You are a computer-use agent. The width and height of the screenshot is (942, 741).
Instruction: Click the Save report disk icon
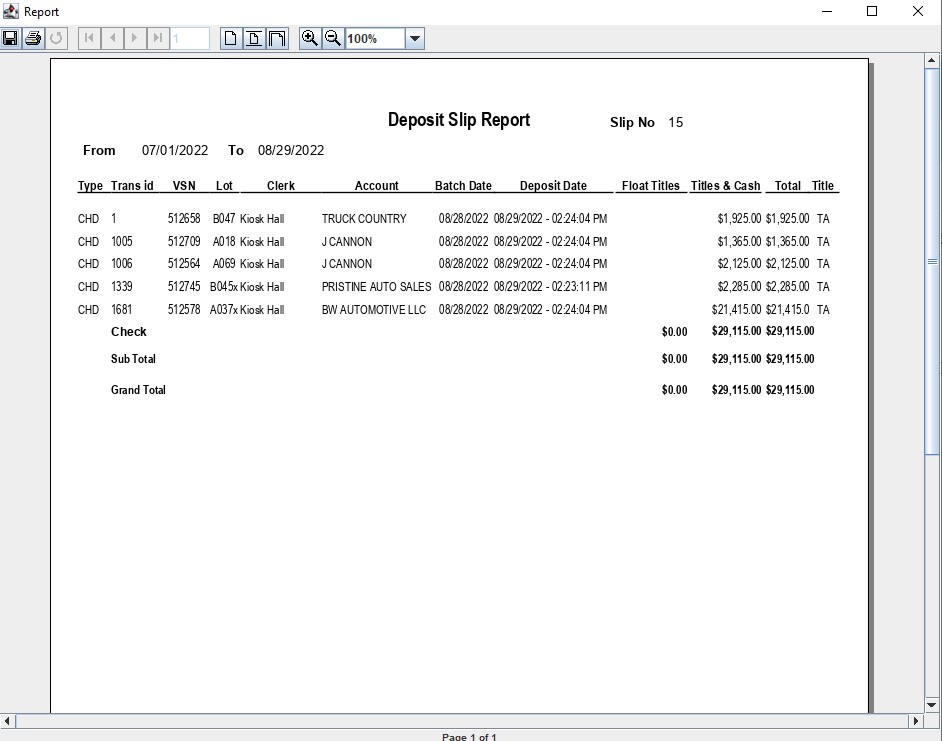pyautogui.click(x=10, y=39)
